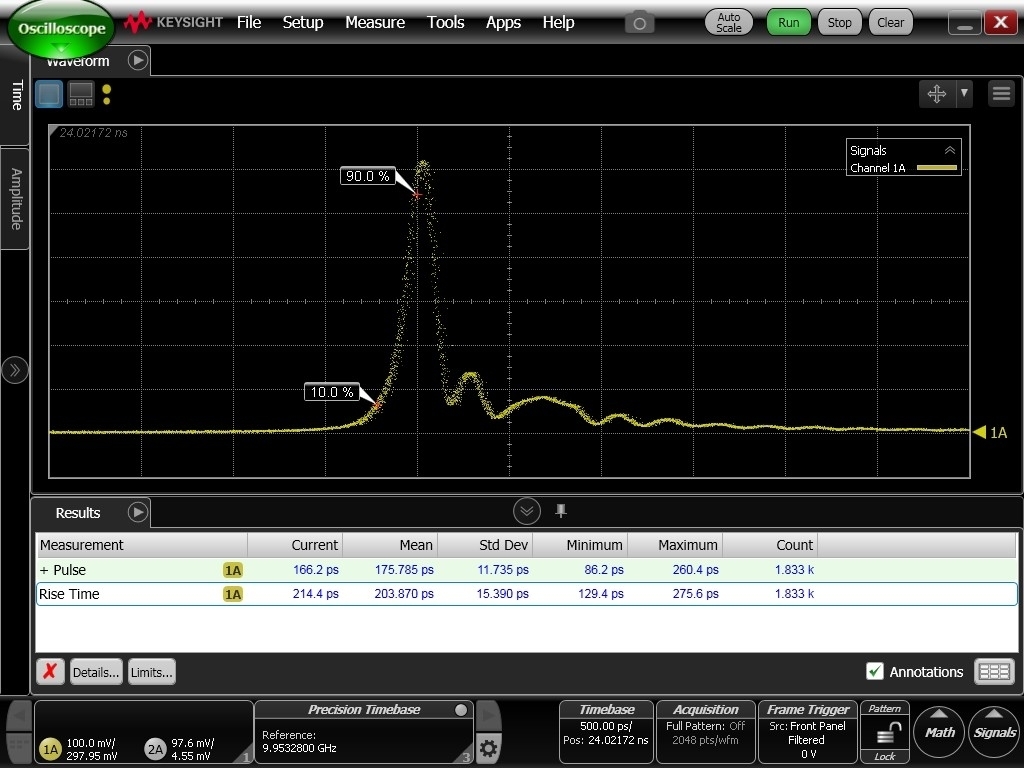Collapse the results panel with double chevron
The width and height of the screenshot is (1024, 768).
pyautogui.click(x=527, y=512)
